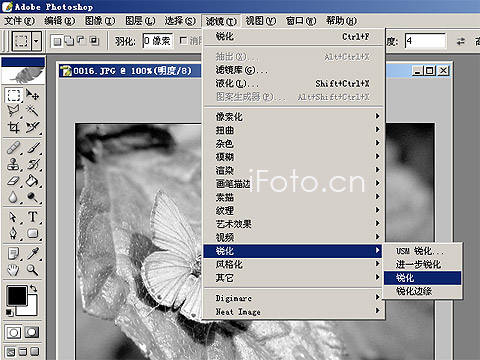Click the 羽化 feather pixel input field
This screenshot has width=480, height=360.
pyautogui.click(x=158, y=41)
